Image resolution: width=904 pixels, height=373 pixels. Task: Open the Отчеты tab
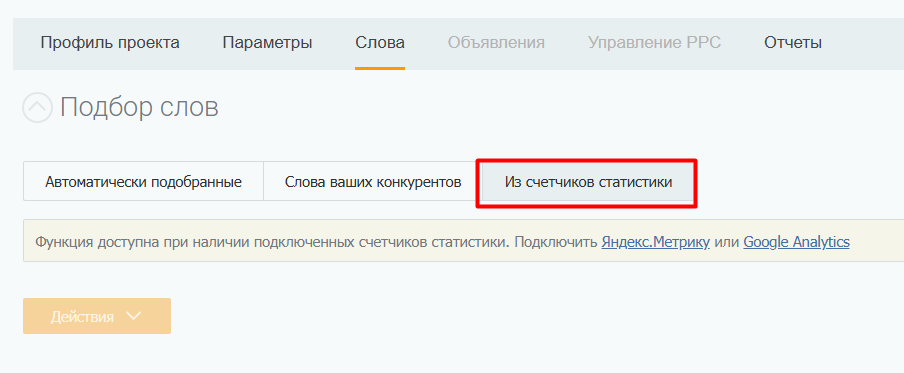(793, 43)
